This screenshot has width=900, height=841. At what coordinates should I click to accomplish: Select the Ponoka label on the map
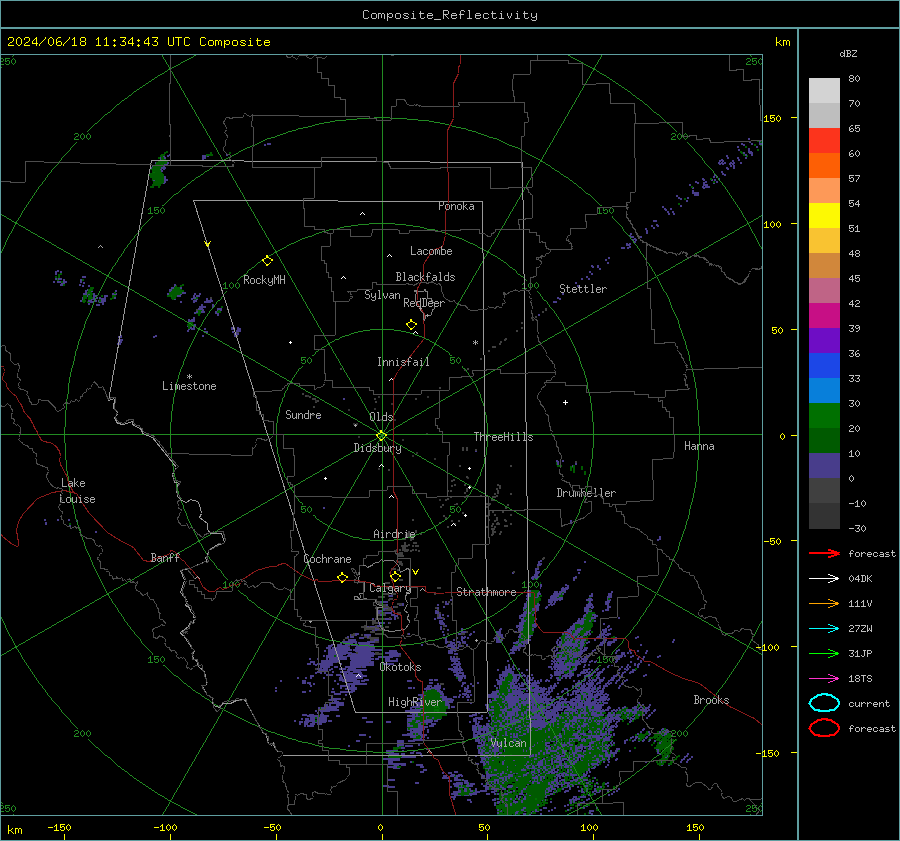point(456,206)
